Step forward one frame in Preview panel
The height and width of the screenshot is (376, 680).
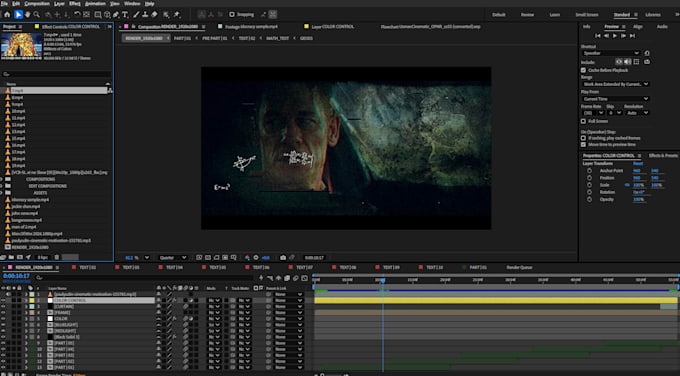[x=624, y=36]
